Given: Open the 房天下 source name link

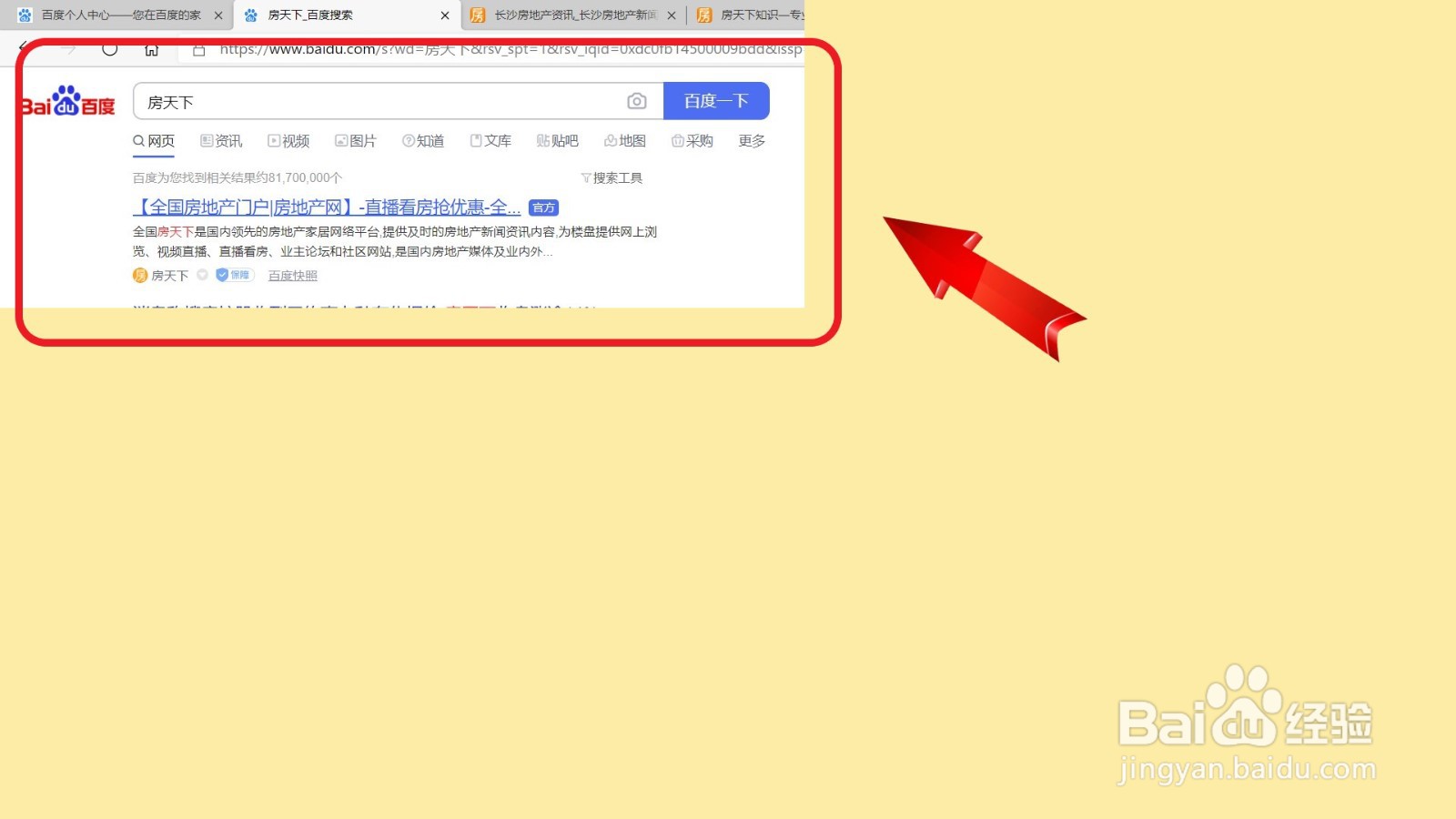Looking at the screenshot, I should pos(170,276).
